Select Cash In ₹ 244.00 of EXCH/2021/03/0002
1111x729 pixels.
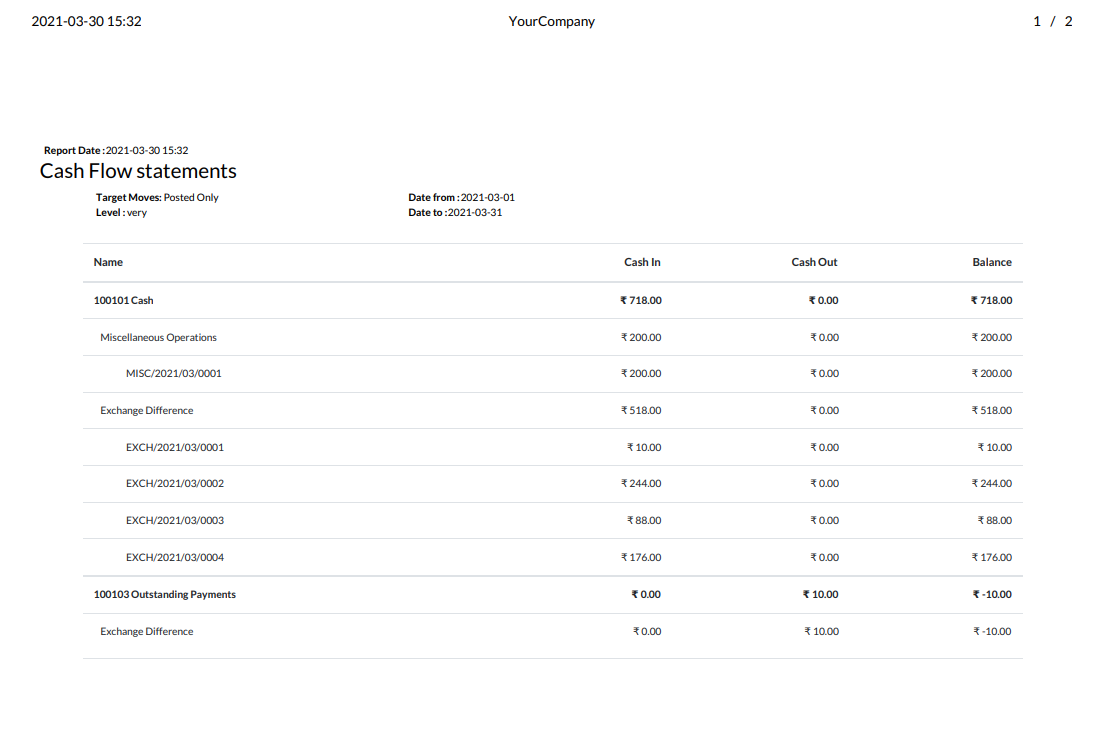[x=641, y=483]
